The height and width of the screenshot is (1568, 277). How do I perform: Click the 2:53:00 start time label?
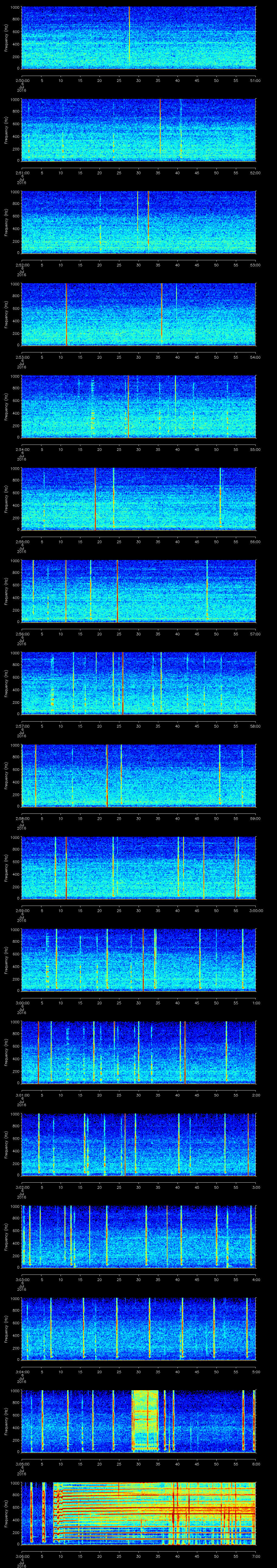(x=22, y=357)
